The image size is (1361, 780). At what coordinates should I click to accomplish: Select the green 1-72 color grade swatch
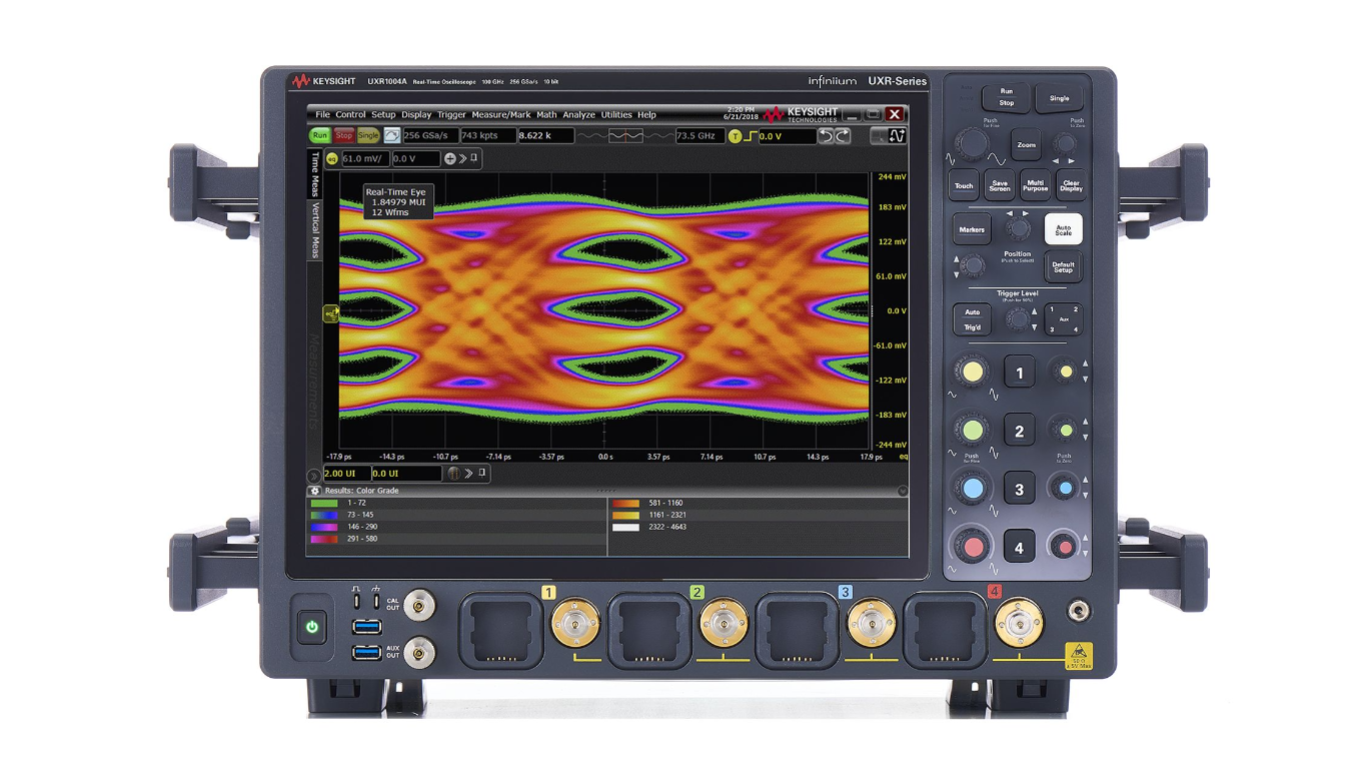[324, 503]
